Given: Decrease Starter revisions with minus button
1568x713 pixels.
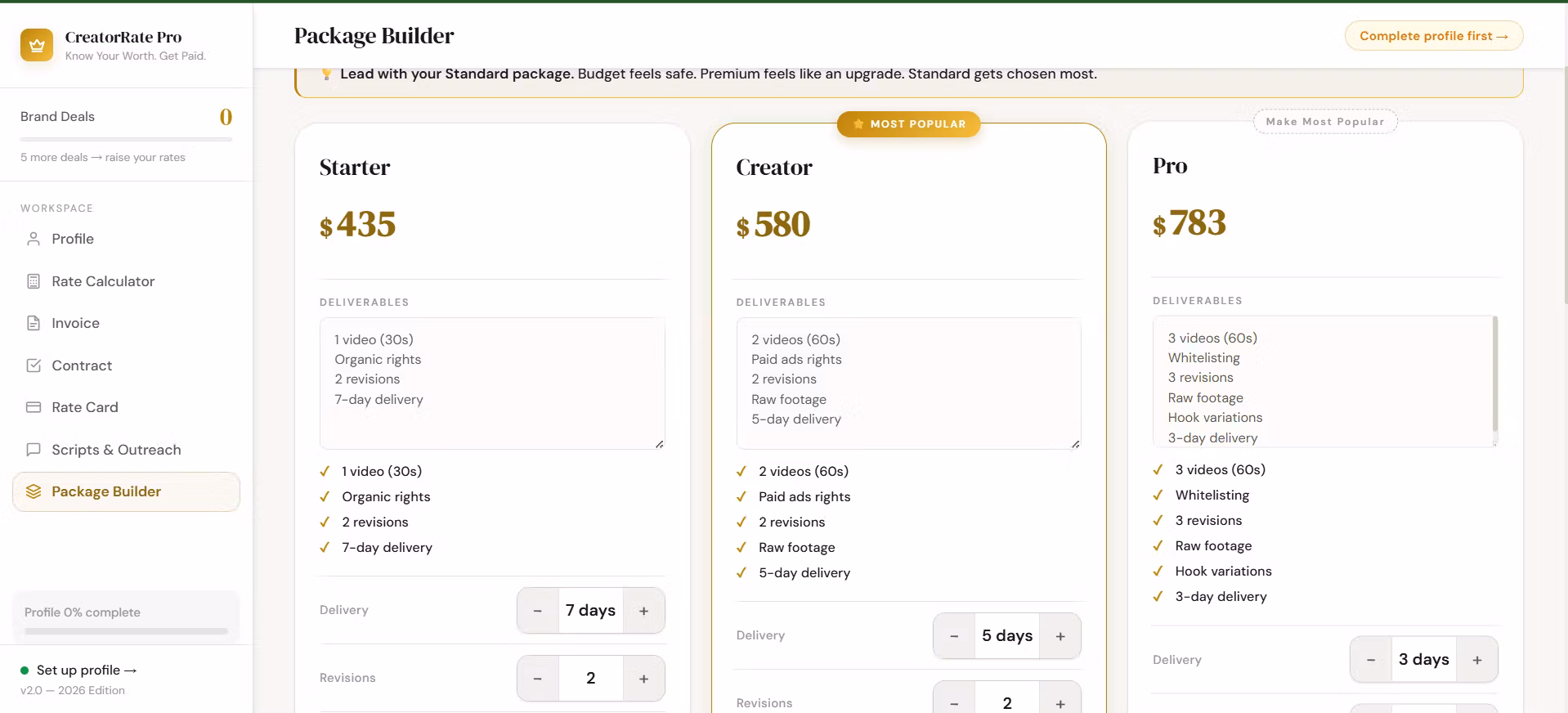Looking at the screenshot, I should click(538, 679).
